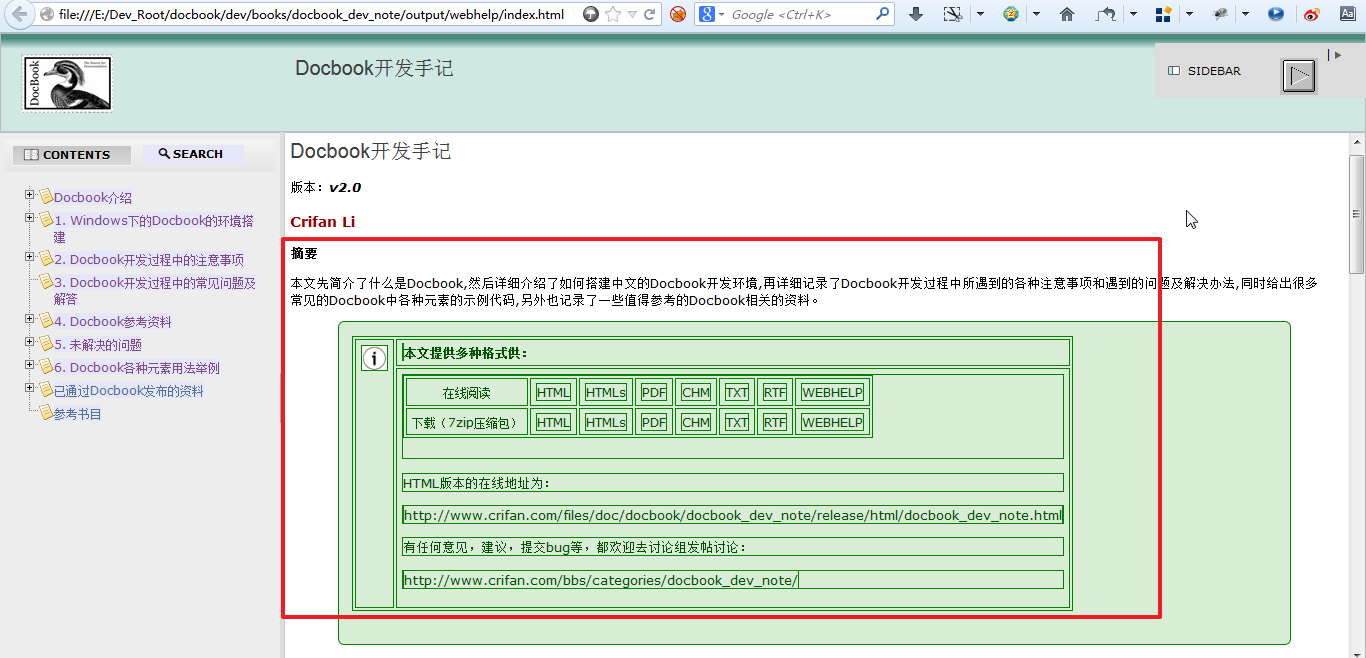The height and width of the screenshot is (658, 1366).
Task: Open the online reading PDF link
Action: pyautogui.click(x=653, y=392)
